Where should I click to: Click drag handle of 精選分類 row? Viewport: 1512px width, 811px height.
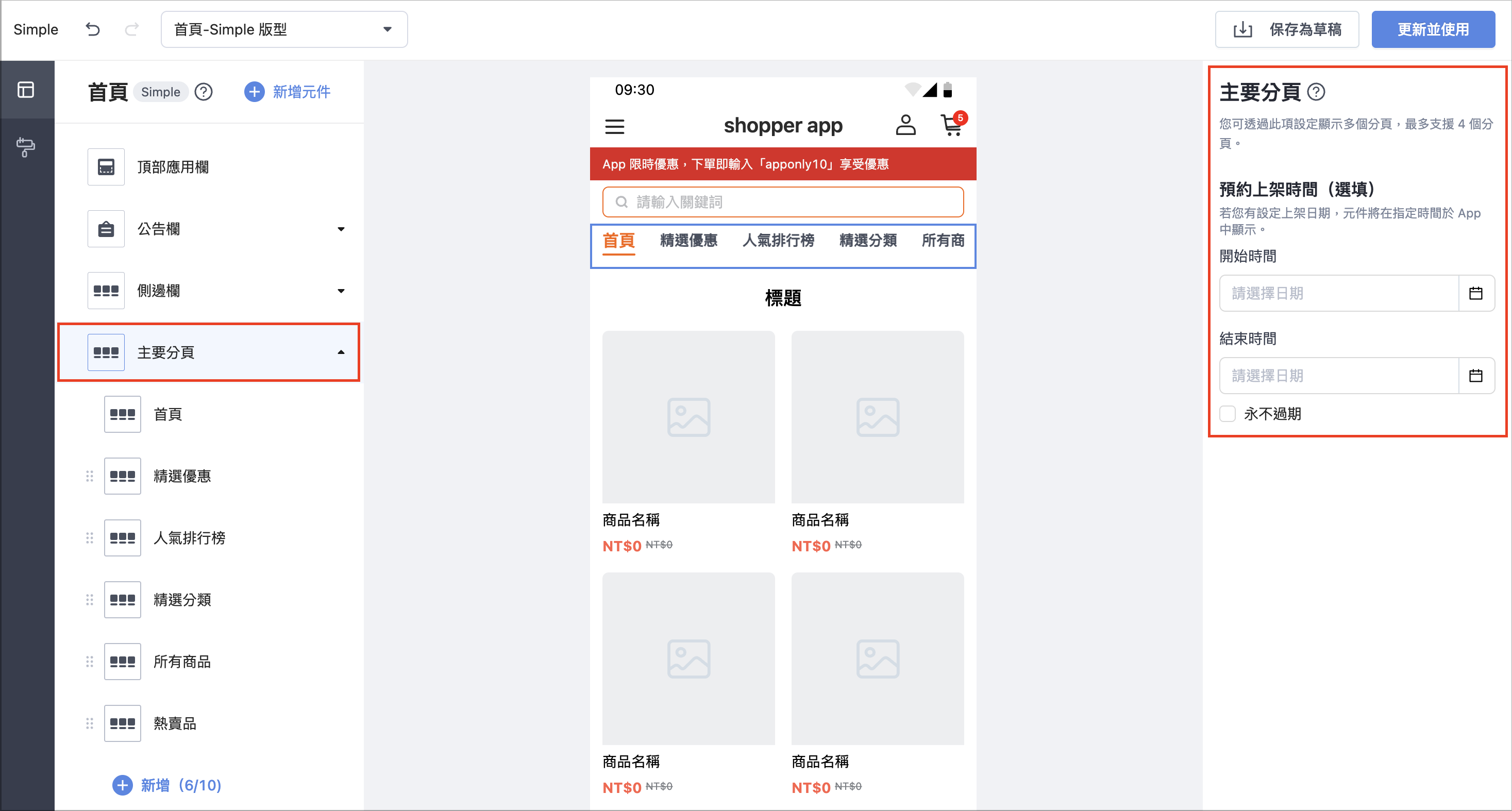pos(89,600)
